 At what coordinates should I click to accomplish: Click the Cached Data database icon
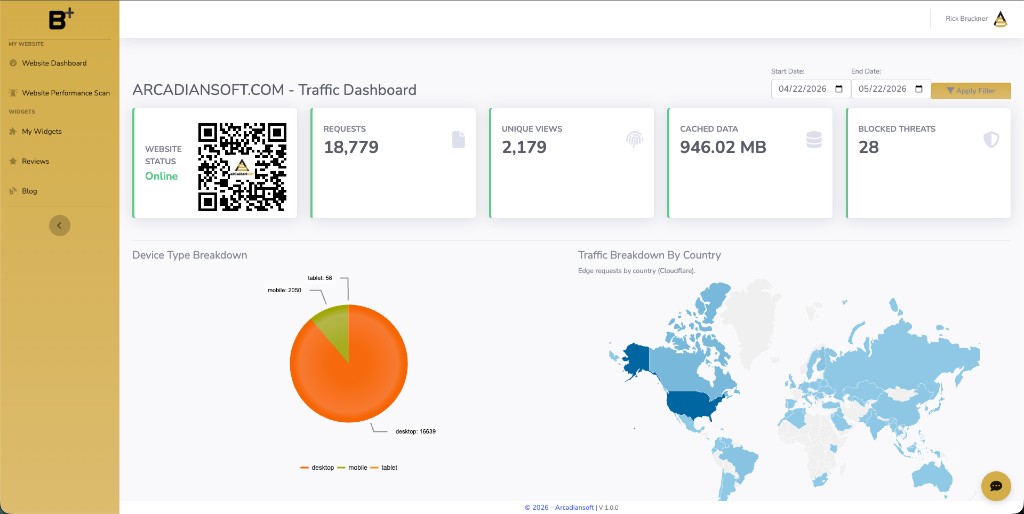pos(814,139)
